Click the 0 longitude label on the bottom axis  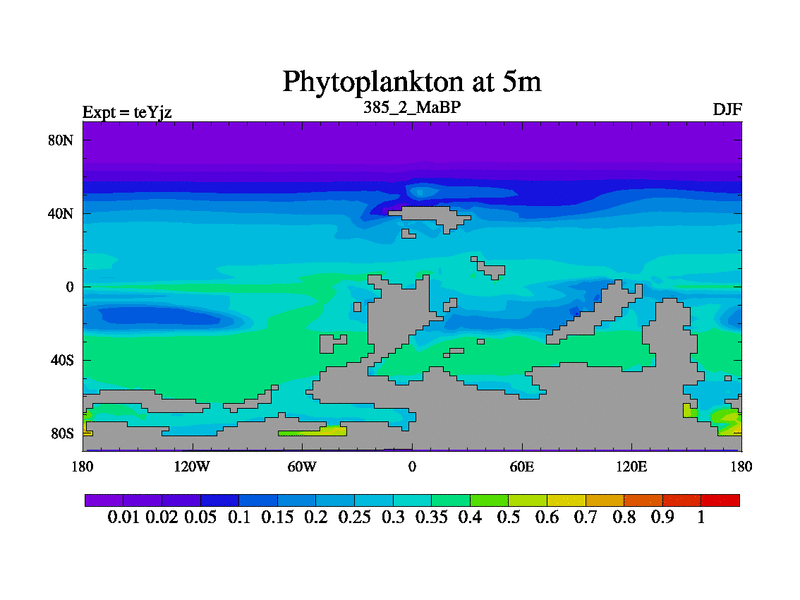click(x=411, y=466)
